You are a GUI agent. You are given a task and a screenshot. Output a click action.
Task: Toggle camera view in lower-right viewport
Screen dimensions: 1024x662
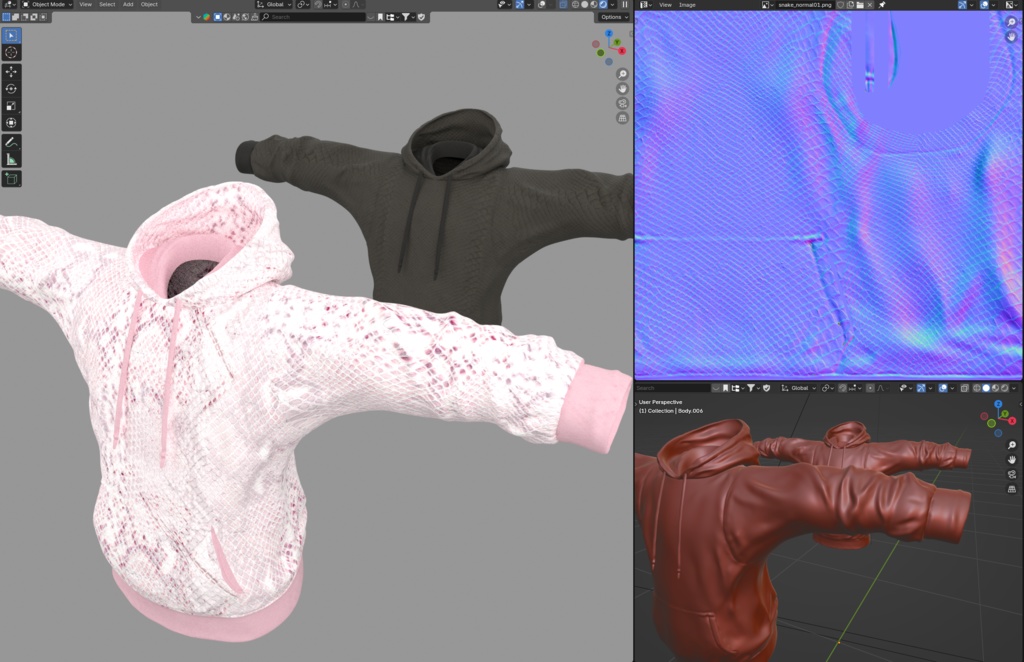[x=1012, y=475]
